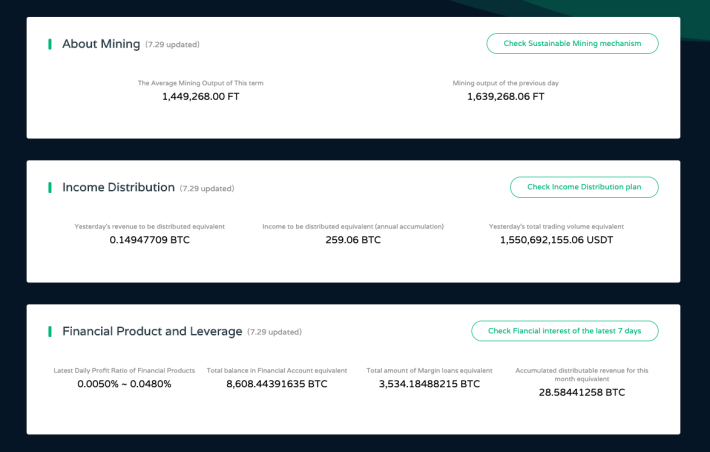This screenshot has height=452, width=710.
Task: Click 28.58441258 BTC accumulated revenue value
Action: coord(581,393)
